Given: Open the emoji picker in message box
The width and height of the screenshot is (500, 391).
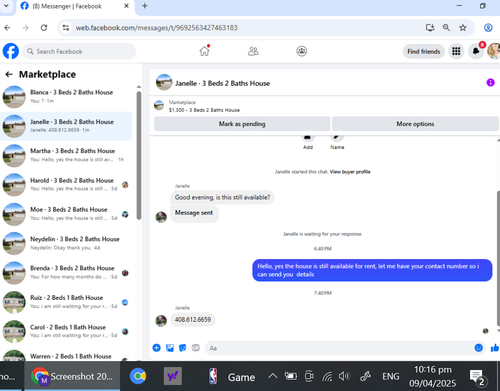Looking at the screenshot, I should [x=479, y=348].
